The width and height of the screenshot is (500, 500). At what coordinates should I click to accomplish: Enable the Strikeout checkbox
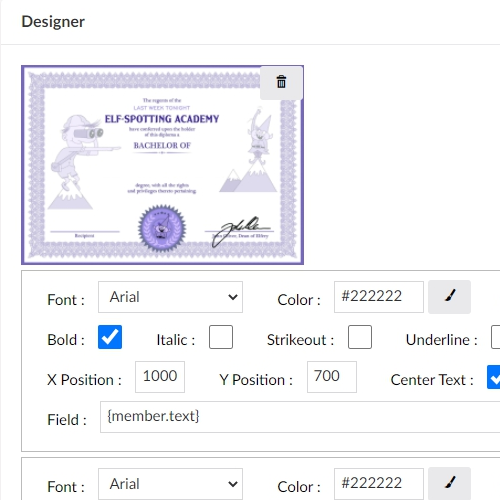[x=360, y=337]
